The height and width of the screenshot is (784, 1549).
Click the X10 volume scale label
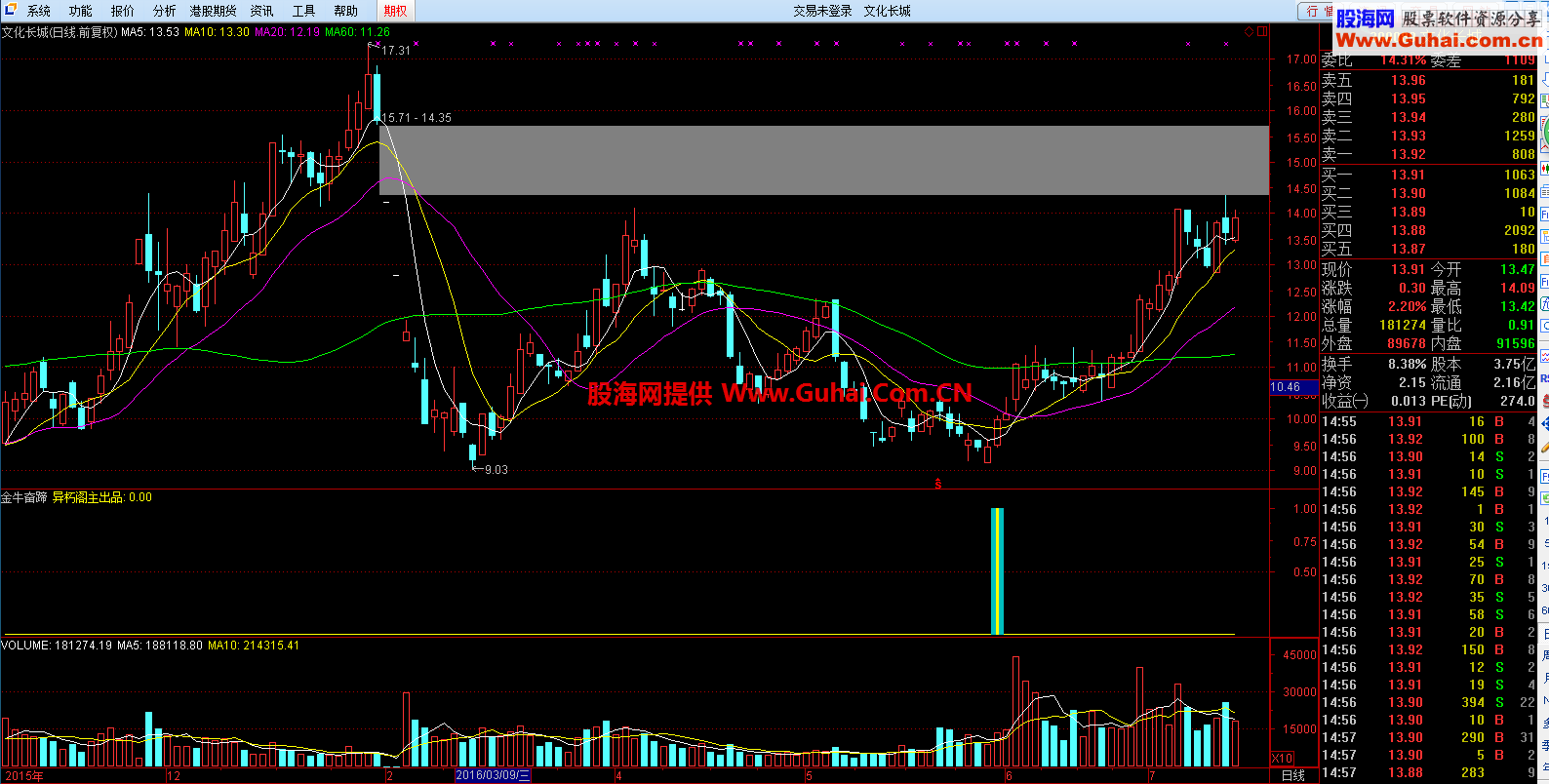(x=1282, y=759)
